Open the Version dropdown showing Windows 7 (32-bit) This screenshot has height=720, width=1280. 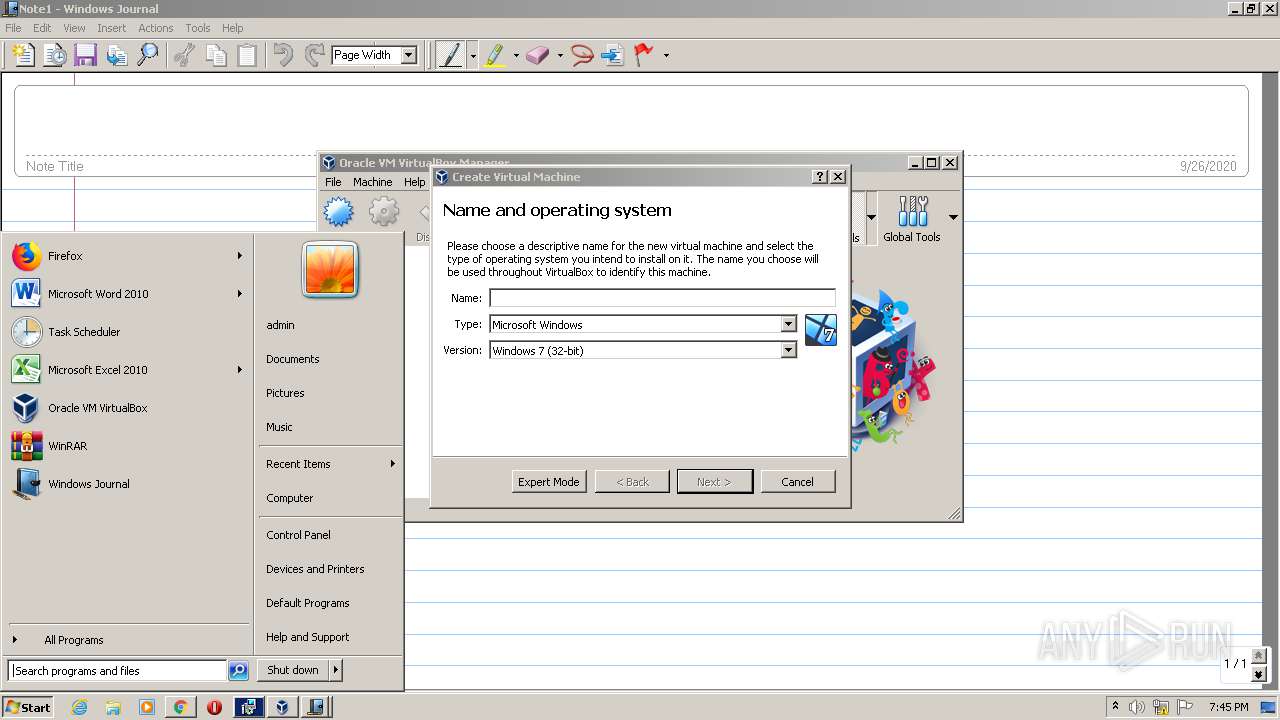(788, 350)
